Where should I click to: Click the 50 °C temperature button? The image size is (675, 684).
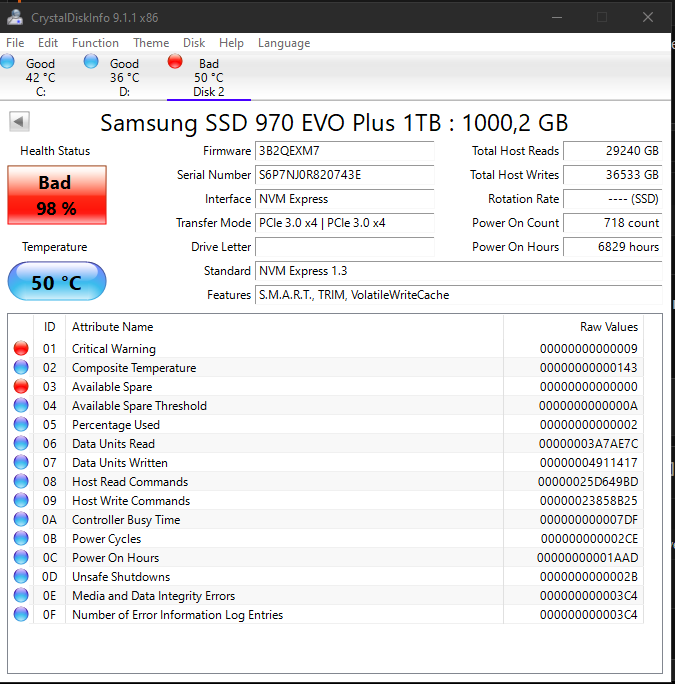pyautogui.click(x=57, y=281)
